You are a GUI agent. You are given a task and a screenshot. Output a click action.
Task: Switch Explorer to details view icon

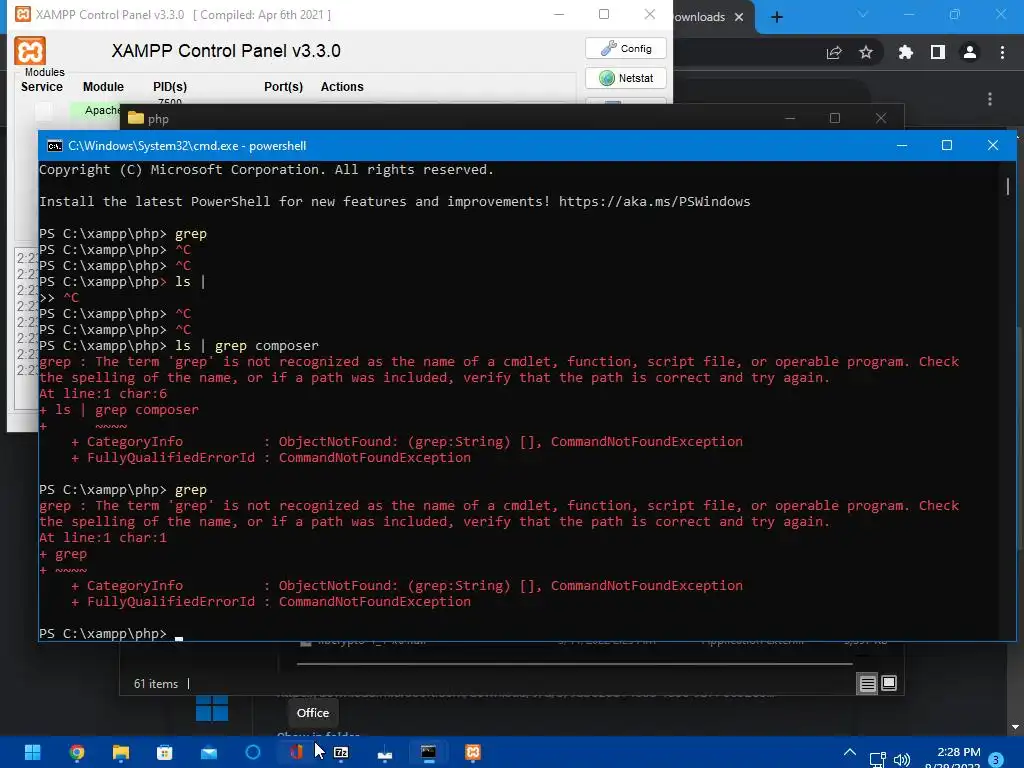[x=867, y=684]
